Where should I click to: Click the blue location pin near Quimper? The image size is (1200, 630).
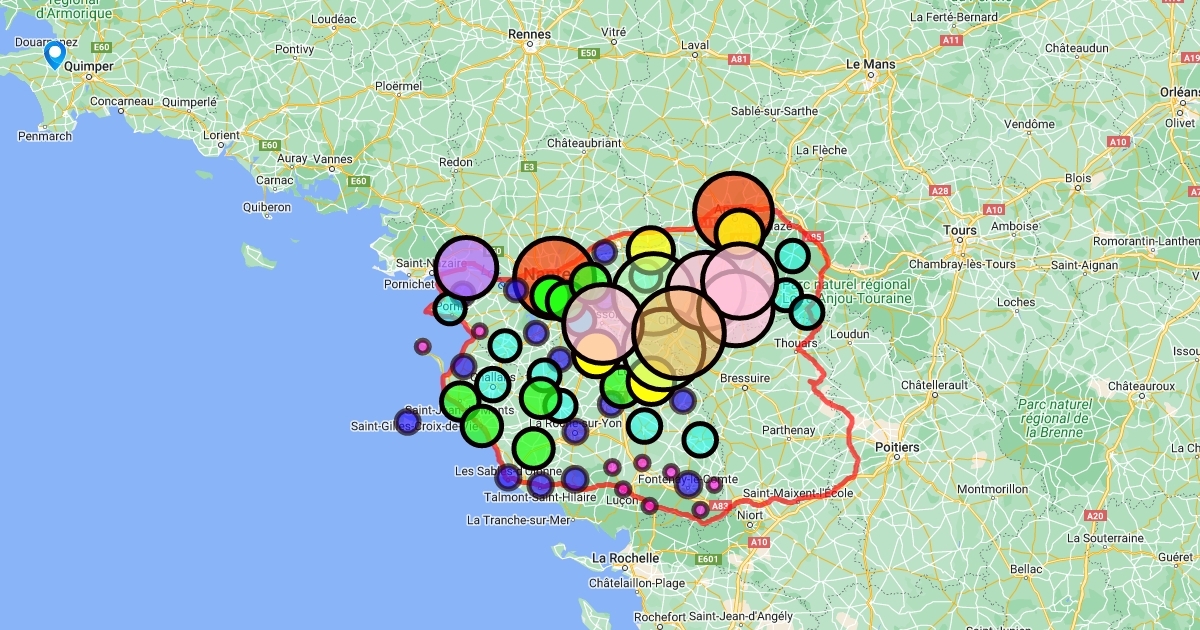[55, 54]
